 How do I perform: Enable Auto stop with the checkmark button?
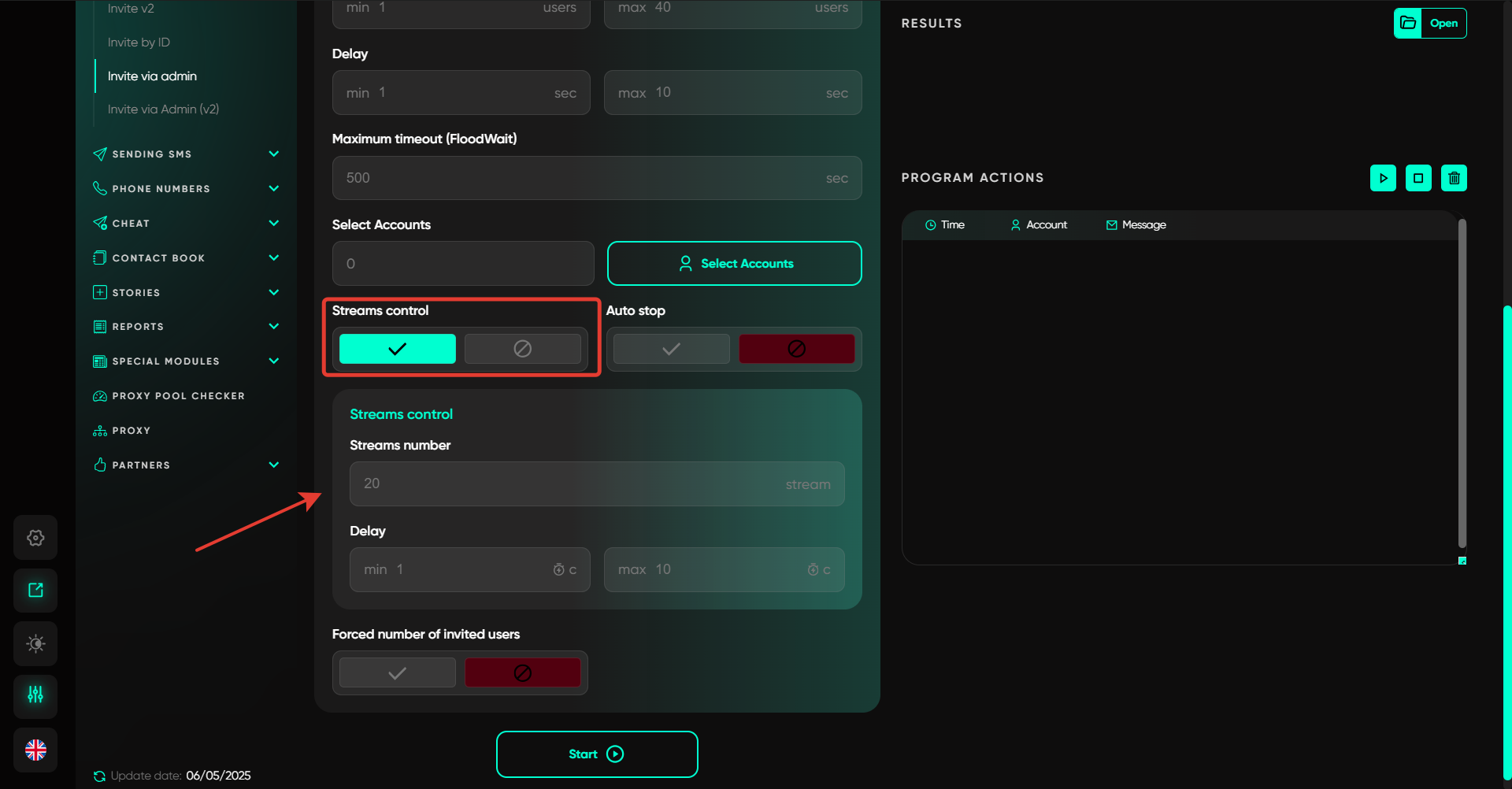tap(671, 349)
